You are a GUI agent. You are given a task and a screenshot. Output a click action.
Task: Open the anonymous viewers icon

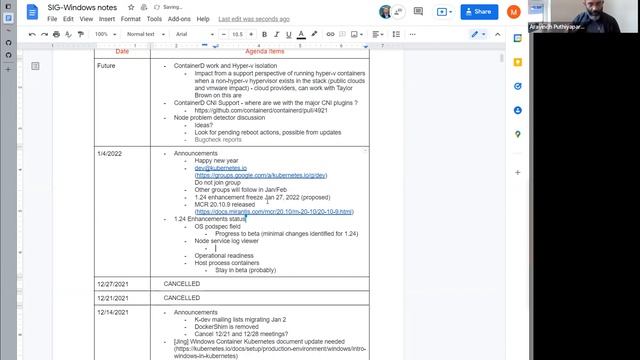(x=398, y=12)
